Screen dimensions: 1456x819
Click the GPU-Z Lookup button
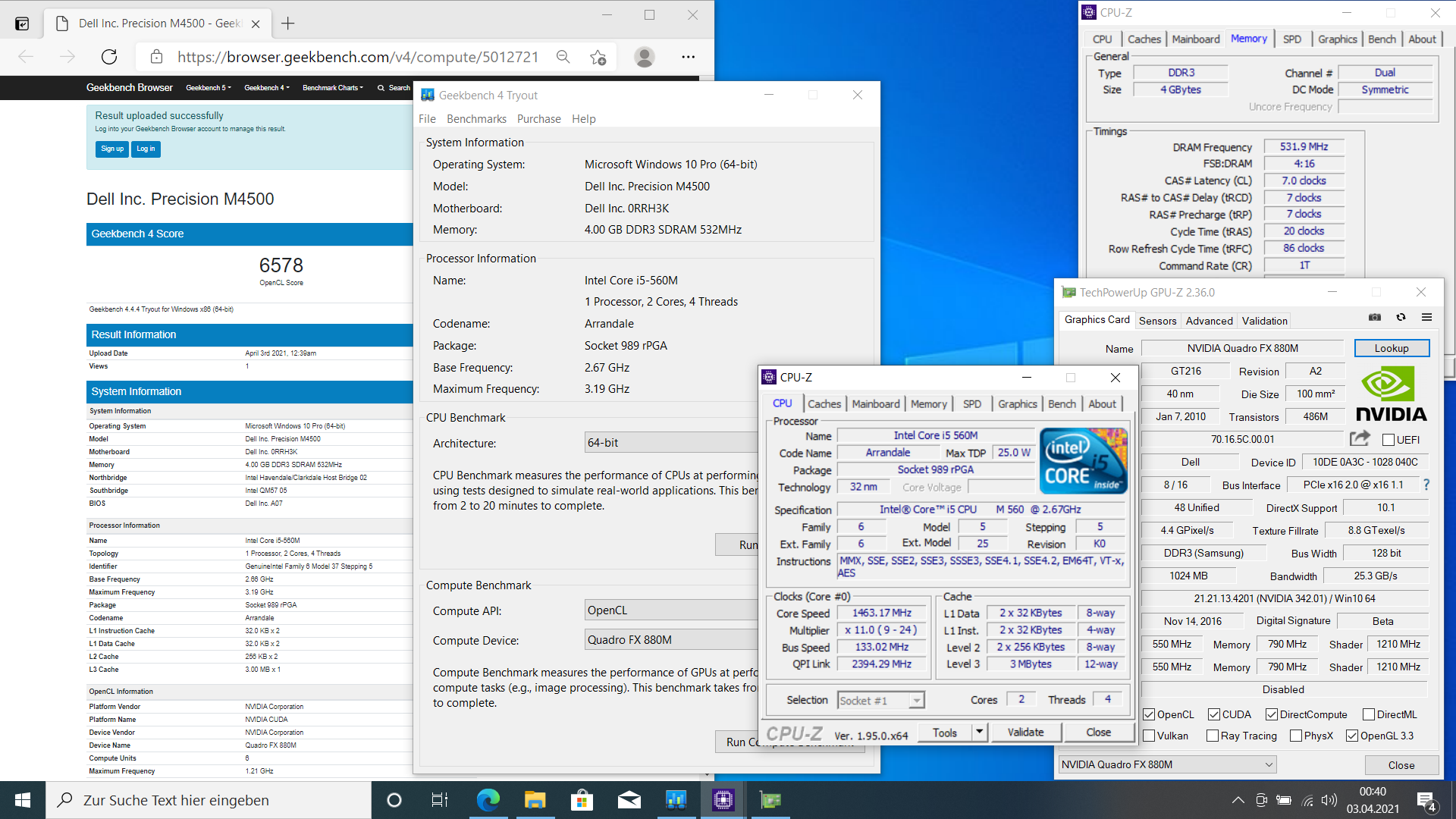pos(1392,348)
